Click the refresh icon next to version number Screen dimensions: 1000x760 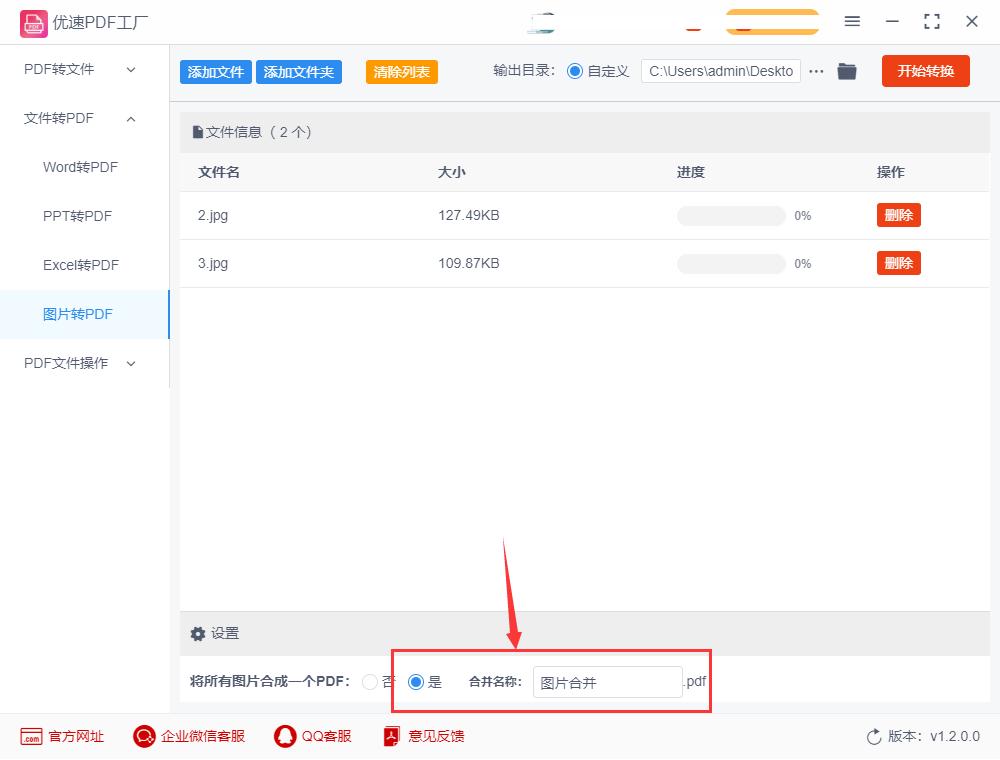click(873, 736)
